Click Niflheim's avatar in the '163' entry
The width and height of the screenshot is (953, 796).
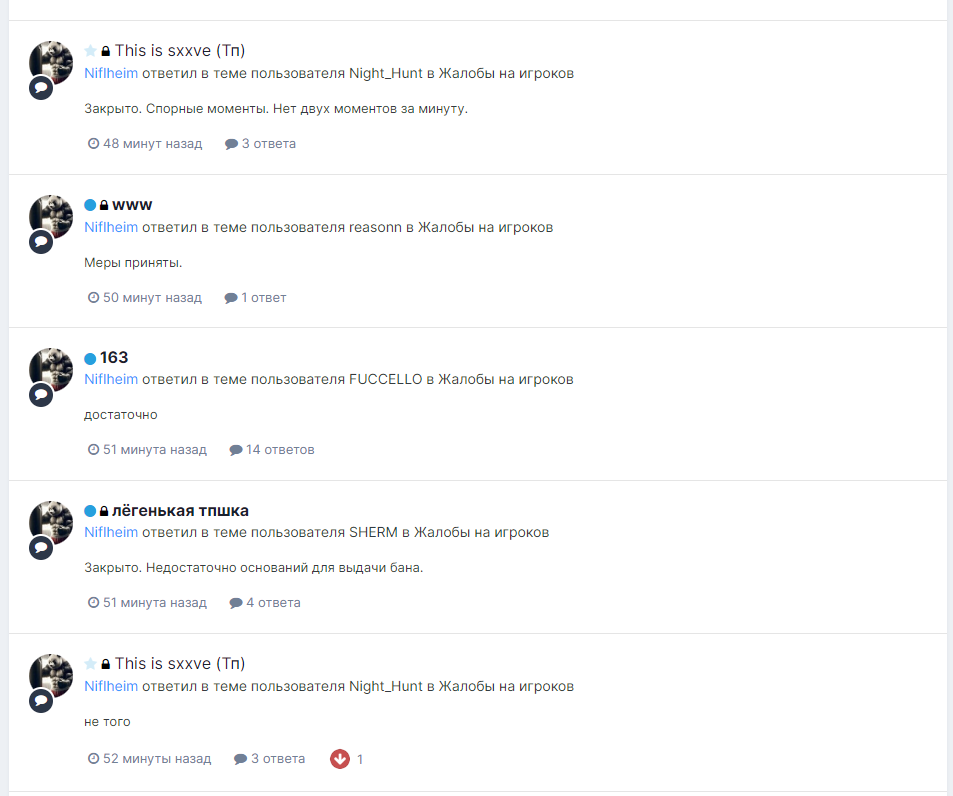[x=51, y=369]
